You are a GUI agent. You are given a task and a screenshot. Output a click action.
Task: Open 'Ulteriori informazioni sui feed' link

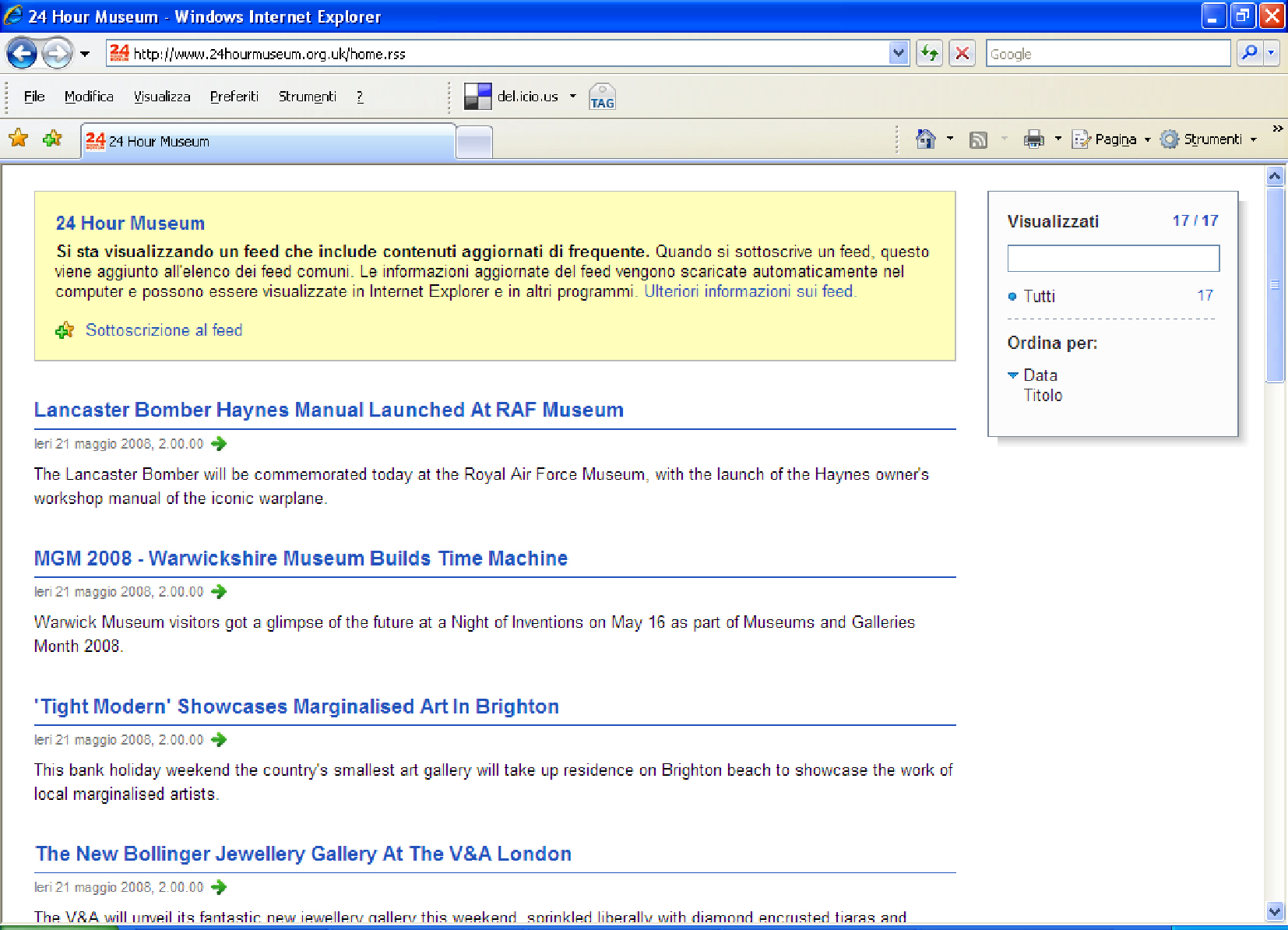tap(749, 291)
